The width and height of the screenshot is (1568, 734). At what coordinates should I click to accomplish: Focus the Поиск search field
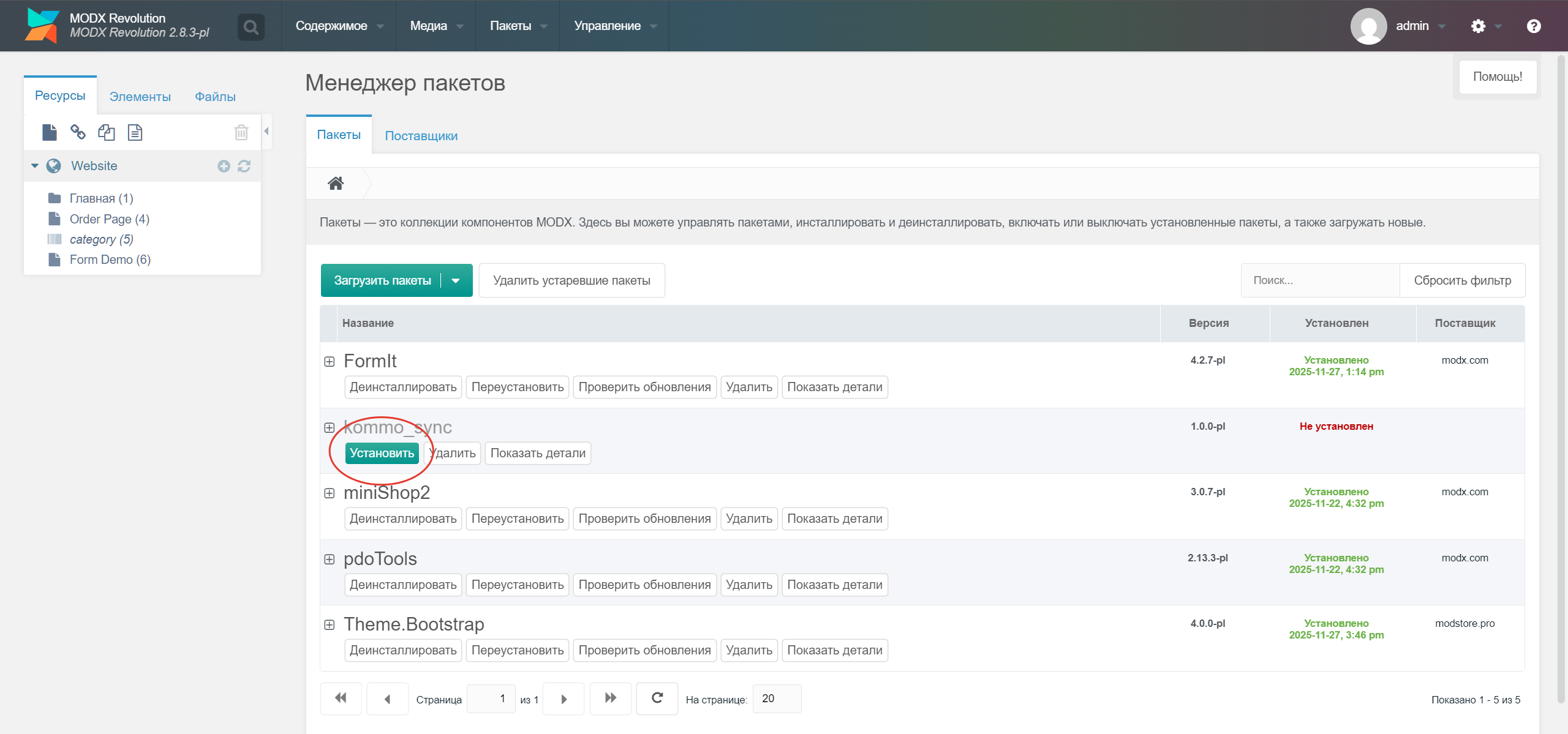tap(1320, 280)
